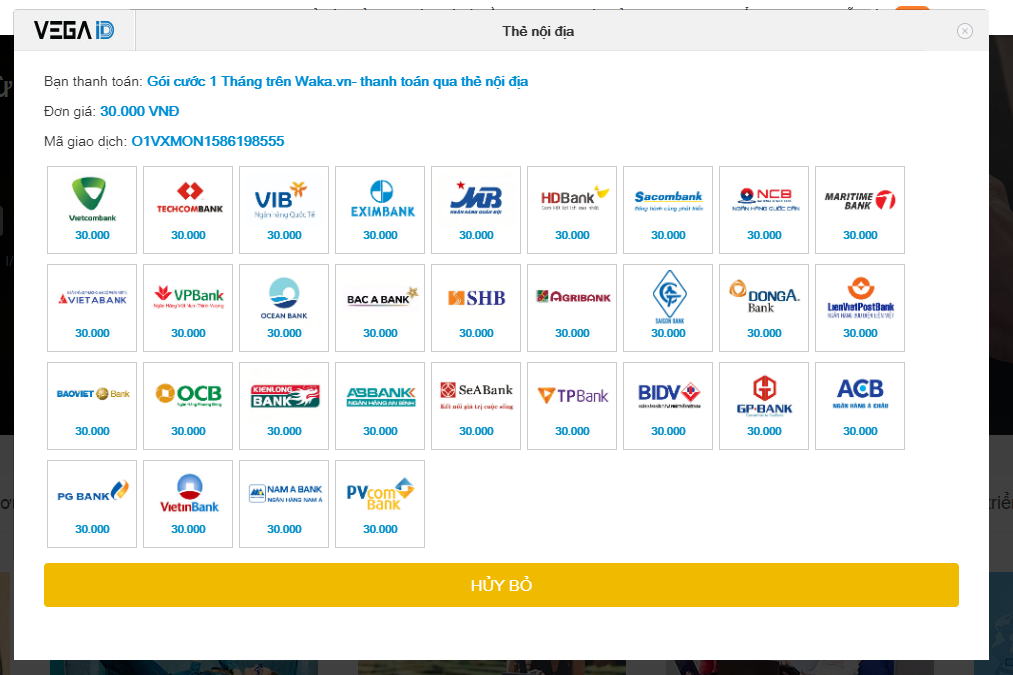Choose MB bank payment tile
The width and height of the screenshot is (1013, 675).
pyautogui.click(x=476, y=209)
